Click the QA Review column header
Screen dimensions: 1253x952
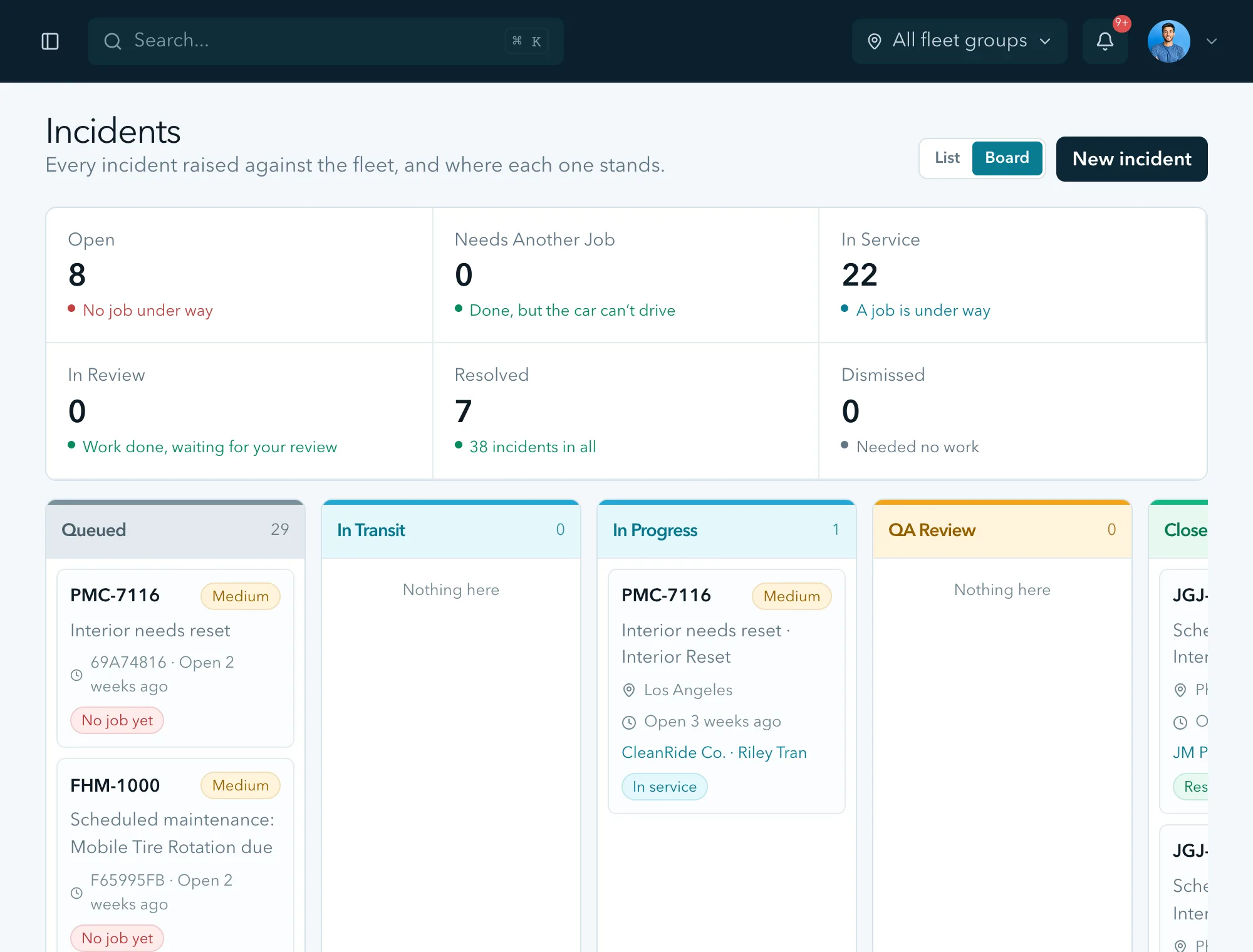click(x=1002, y=530)
